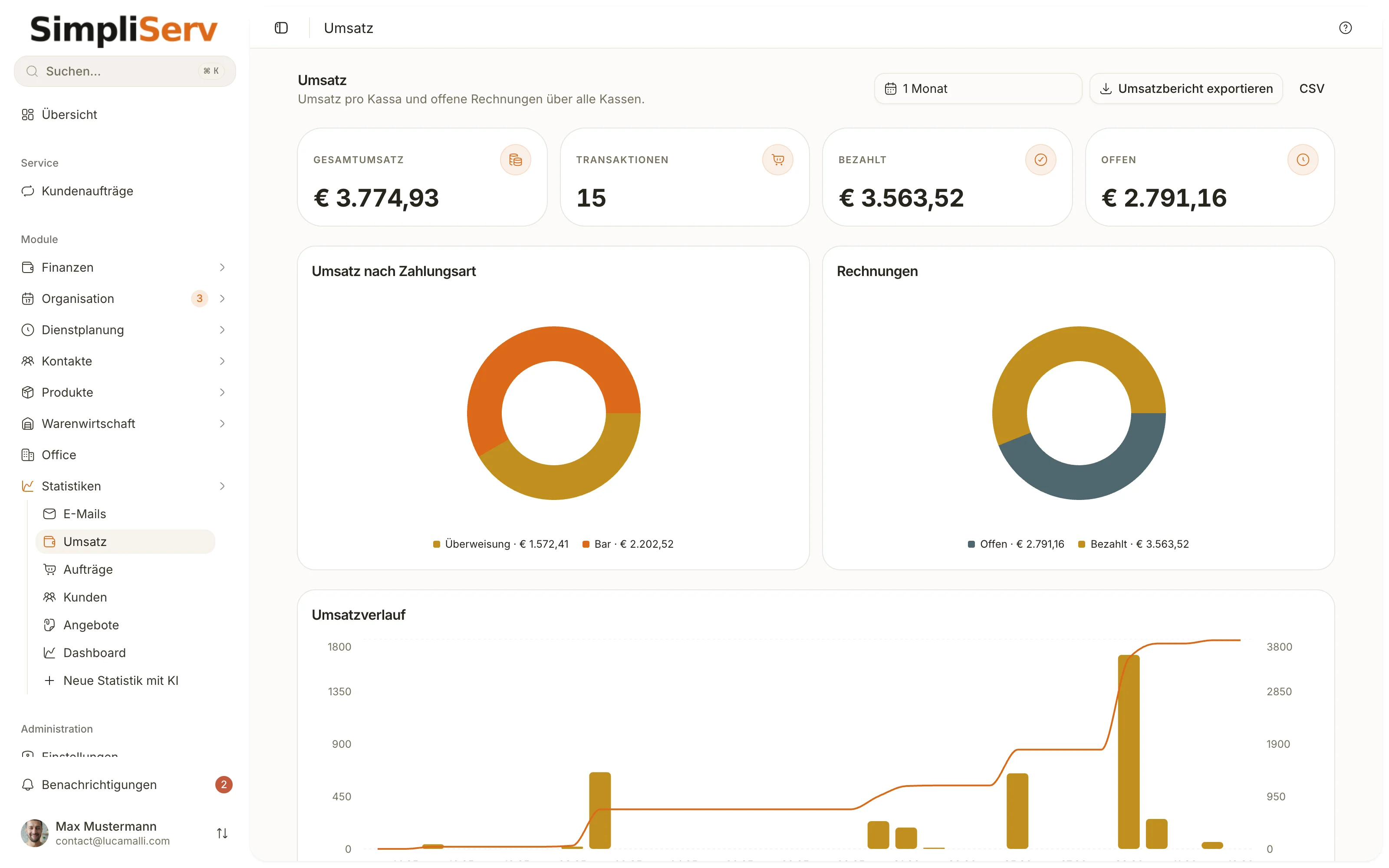Screen dimensions: 1389x868
Task: Open the 1 Monat period dropdown
Action: 978,89
